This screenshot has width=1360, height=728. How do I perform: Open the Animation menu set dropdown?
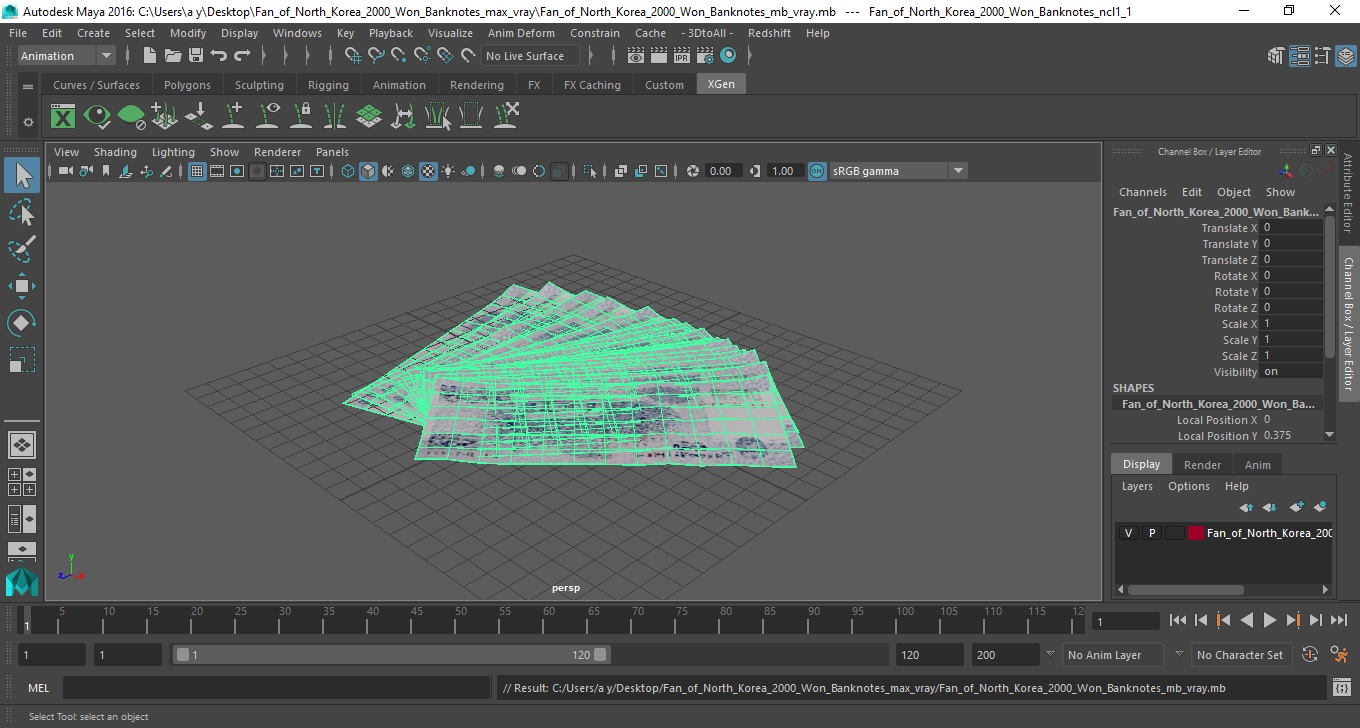(67, 56)
